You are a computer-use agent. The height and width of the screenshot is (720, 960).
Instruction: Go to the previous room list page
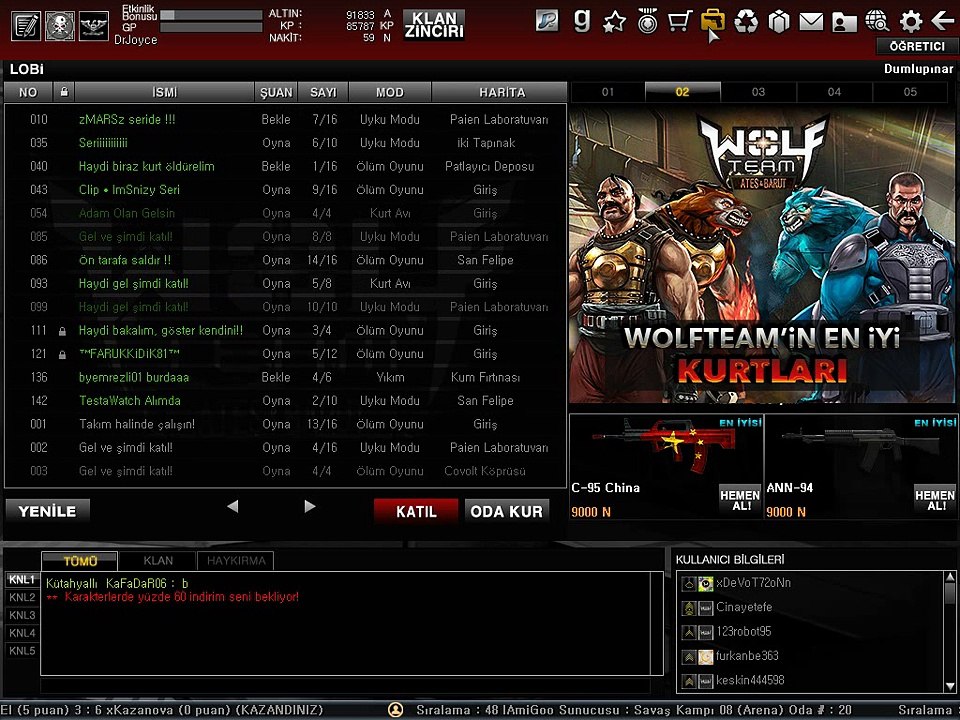coord(233,506)
